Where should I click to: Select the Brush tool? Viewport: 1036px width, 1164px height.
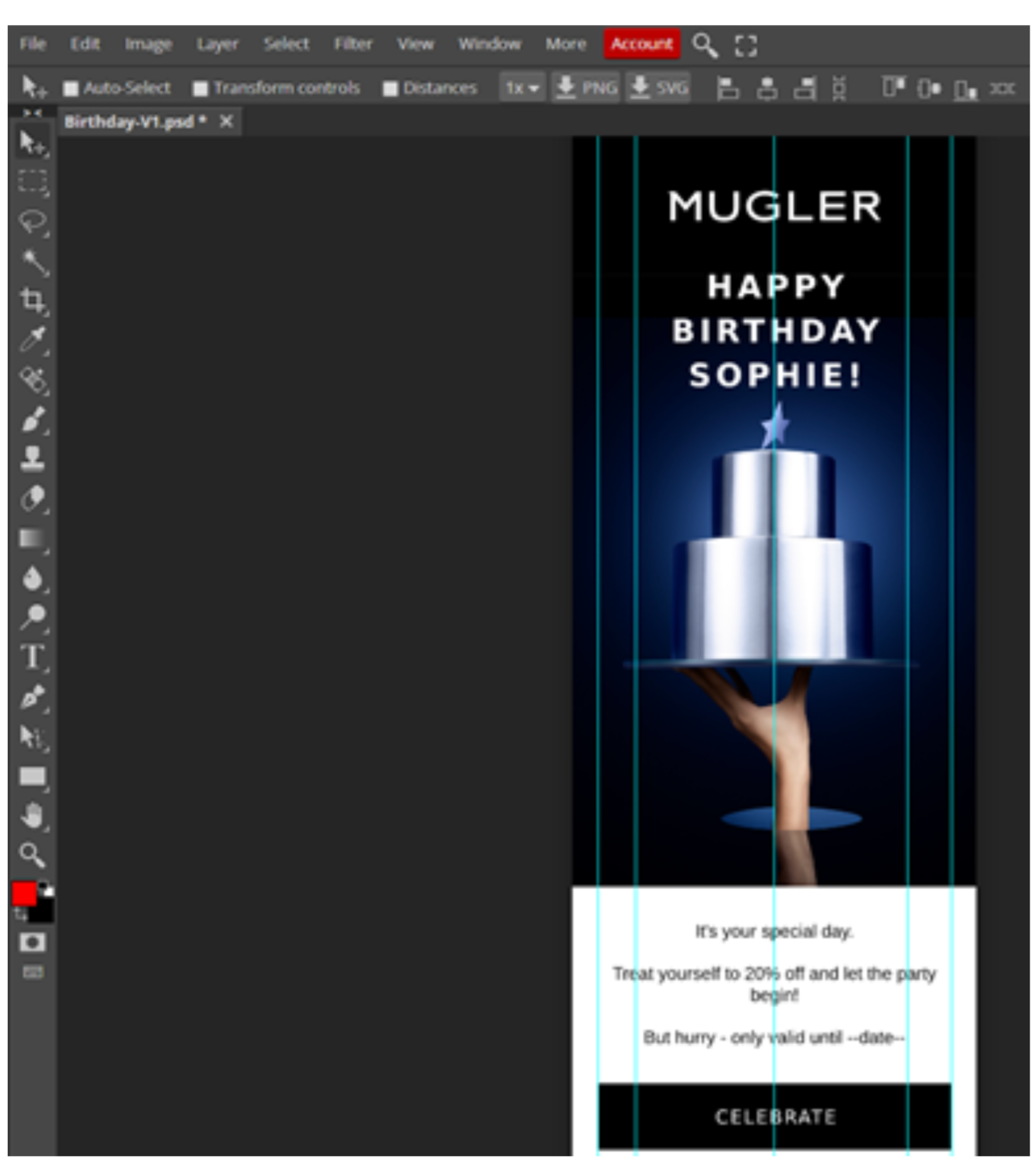32,419
